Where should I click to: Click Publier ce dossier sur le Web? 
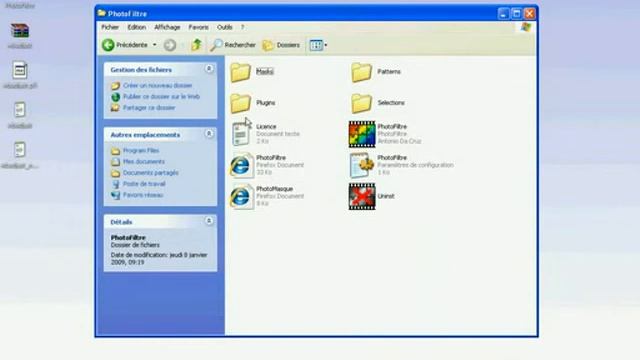coord(161,97)
